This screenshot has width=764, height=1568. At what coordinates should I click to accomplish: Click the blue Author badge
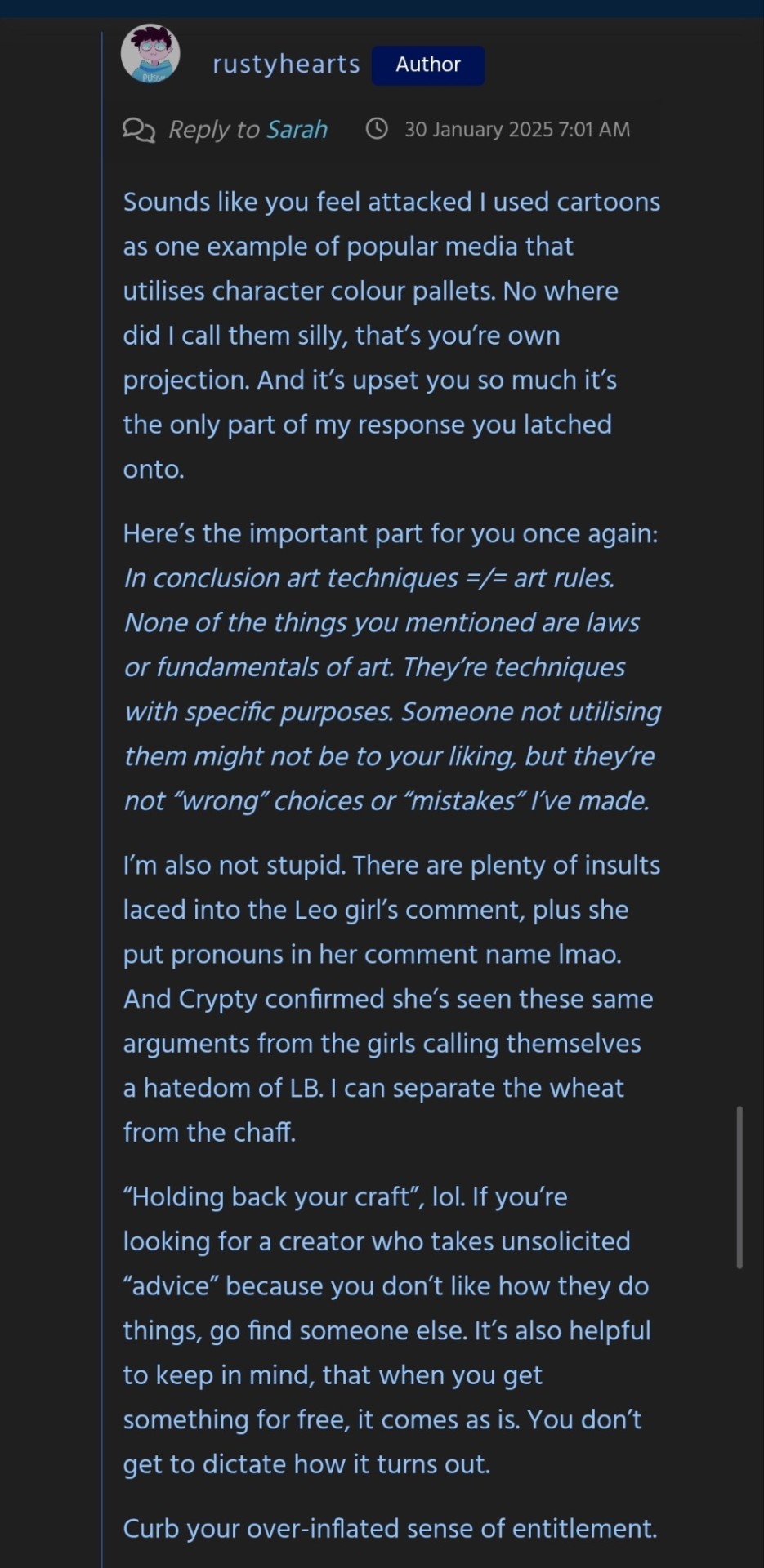(428, 65)
